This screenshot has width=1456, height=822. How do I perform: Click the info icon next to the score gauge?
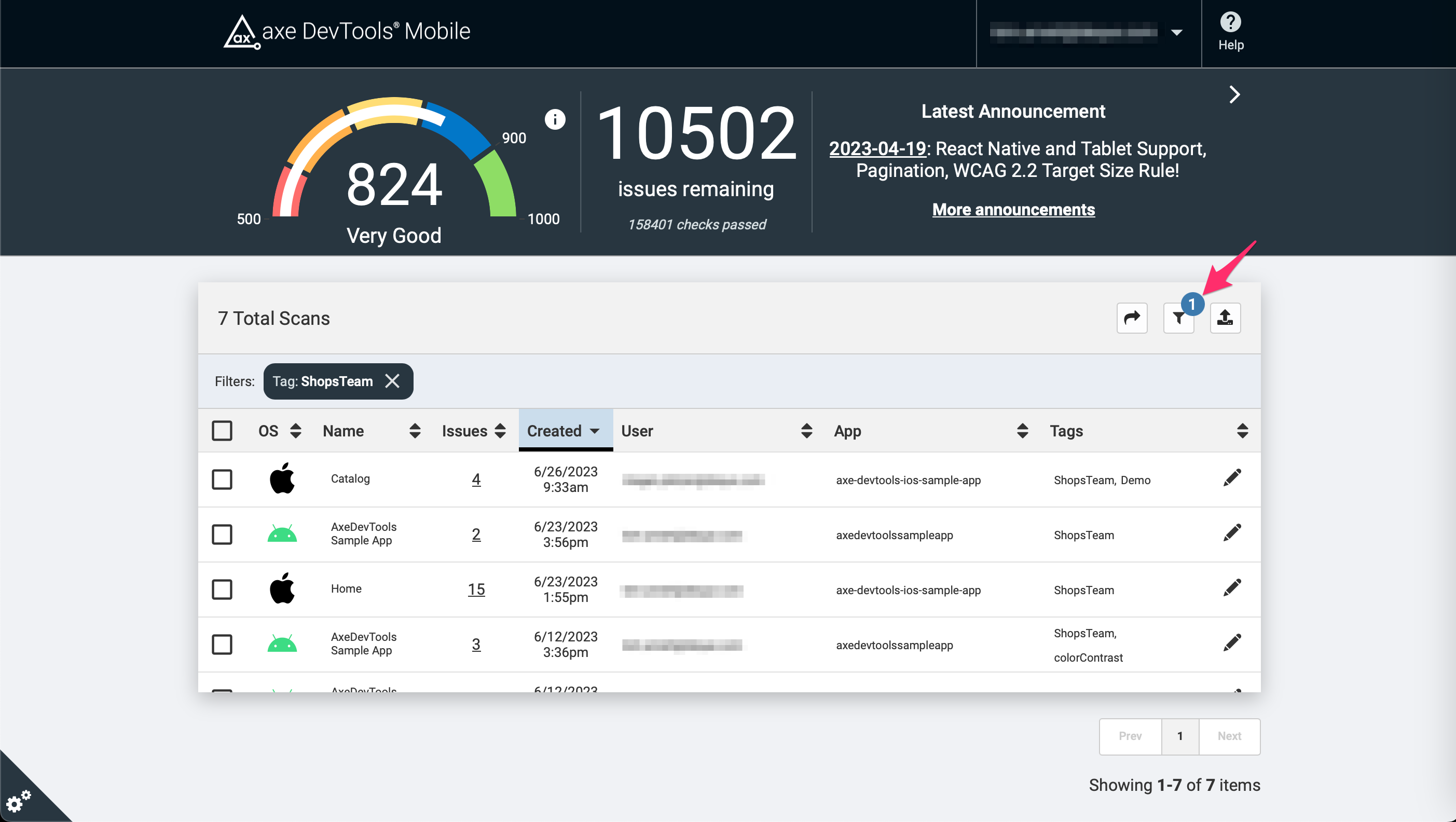click(x=554, y=120)
